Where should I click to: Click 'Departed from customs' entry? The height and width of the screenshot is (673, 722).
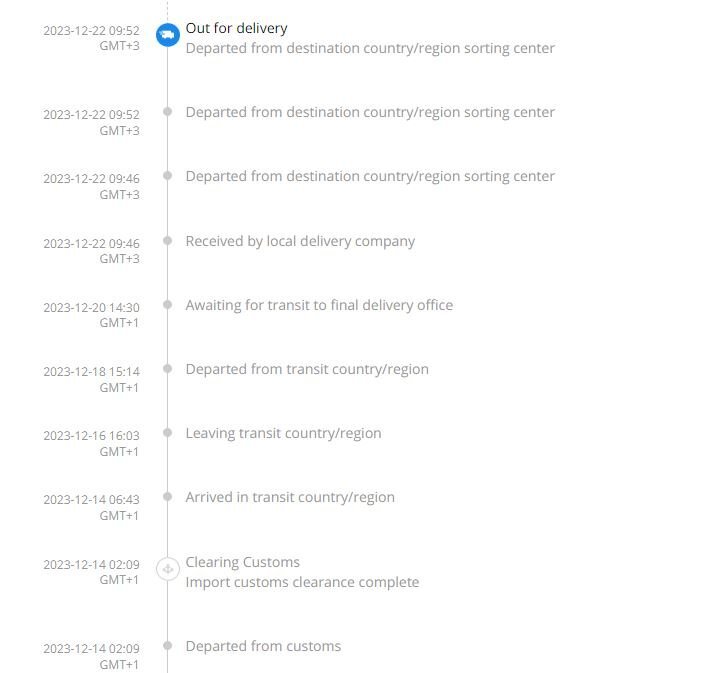[x=263, y=646]
